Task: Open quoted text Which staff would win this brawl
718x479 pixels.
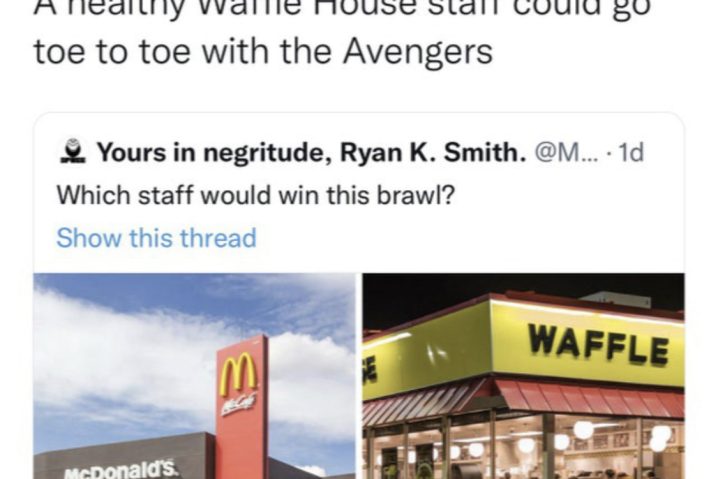Action: tap(256, 196)
